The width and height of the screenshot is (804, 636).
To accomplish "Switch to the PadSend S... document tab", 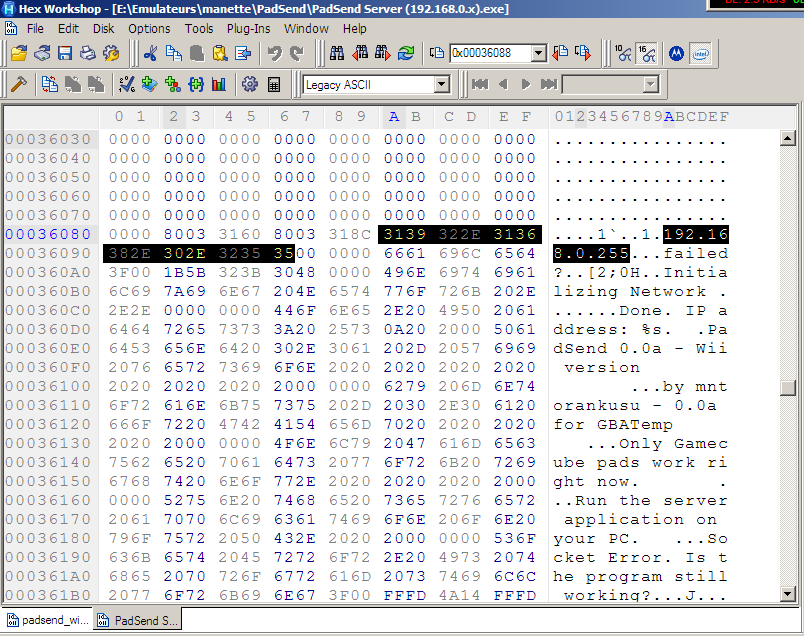I will [x=138, y=620].
